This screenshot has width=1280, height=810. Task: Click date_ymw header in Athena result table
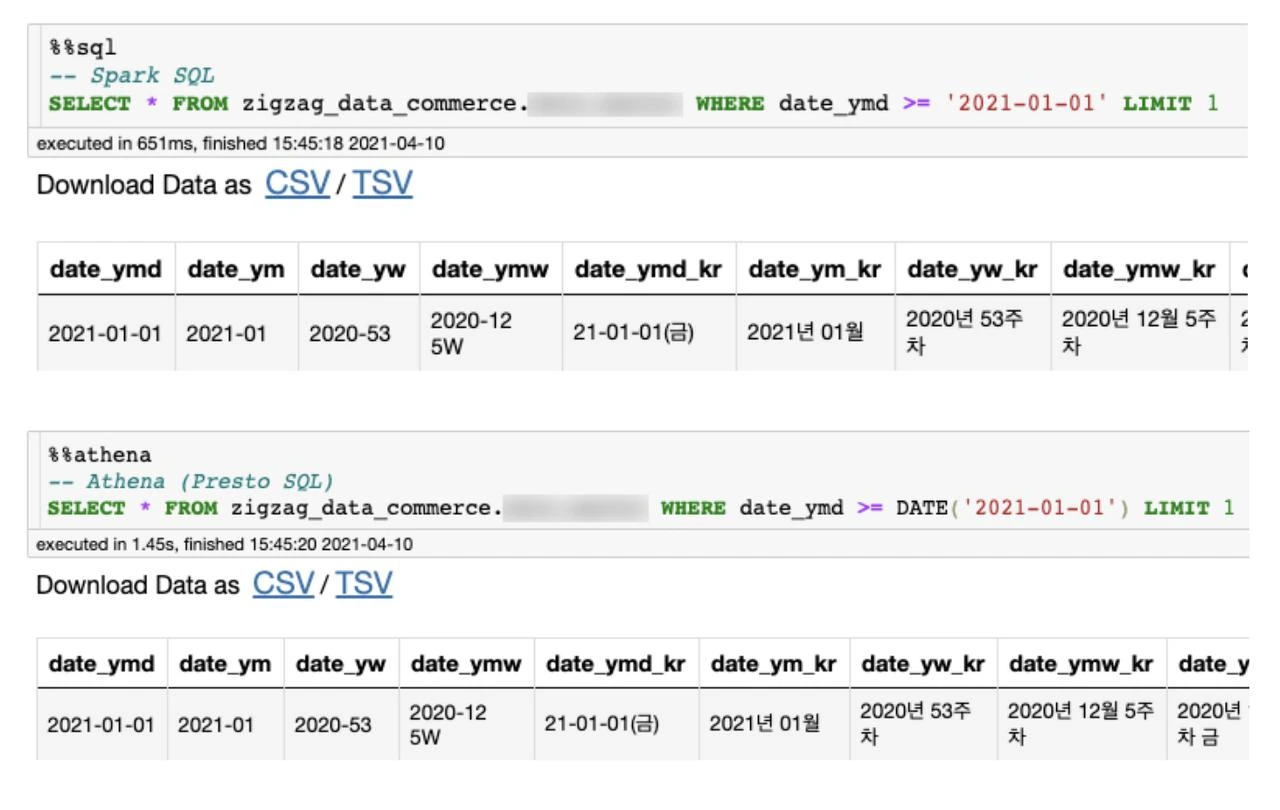[466, 664]
